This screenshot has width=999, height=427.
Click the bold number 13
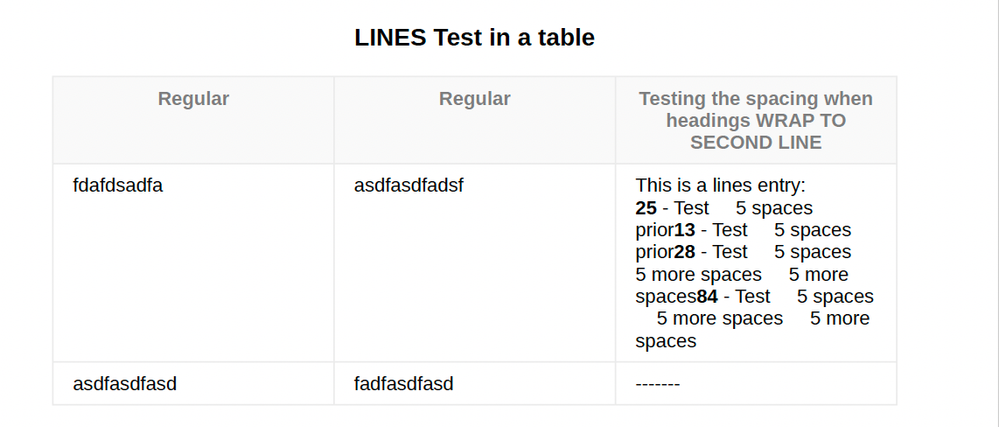(685, 230)
